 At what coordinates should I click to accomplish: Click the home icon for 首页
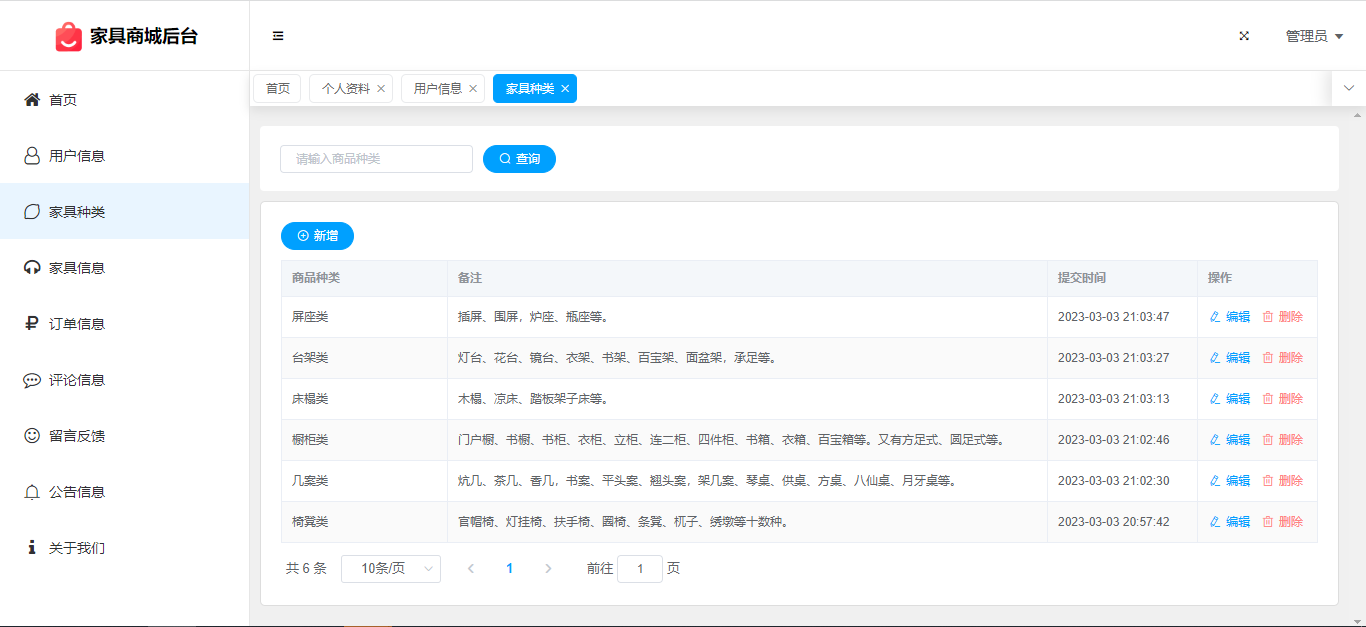[32, 100]
